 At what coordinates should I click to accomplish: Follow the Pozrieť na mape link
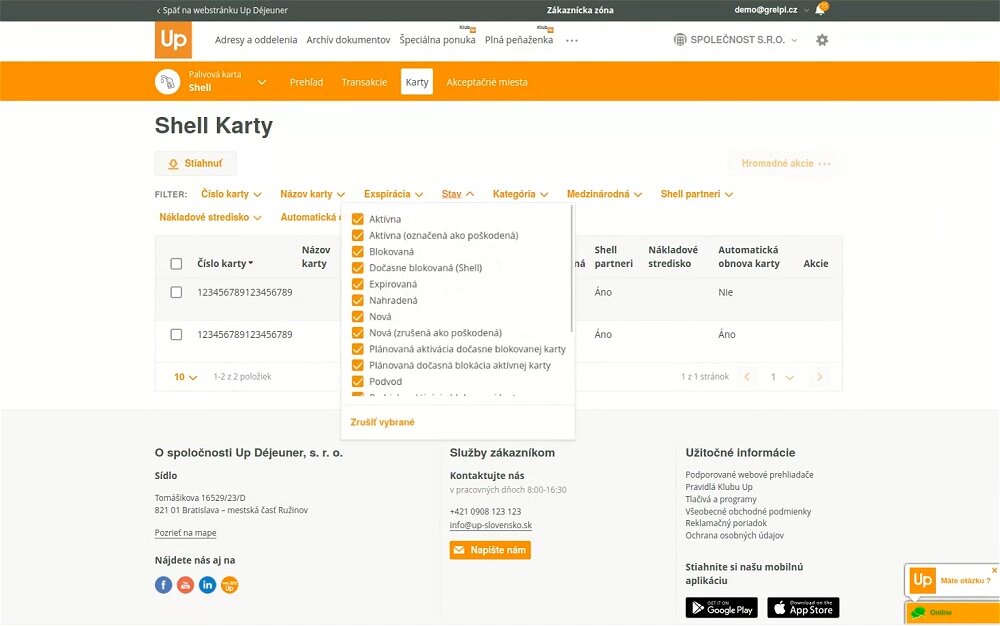point(186,533)
